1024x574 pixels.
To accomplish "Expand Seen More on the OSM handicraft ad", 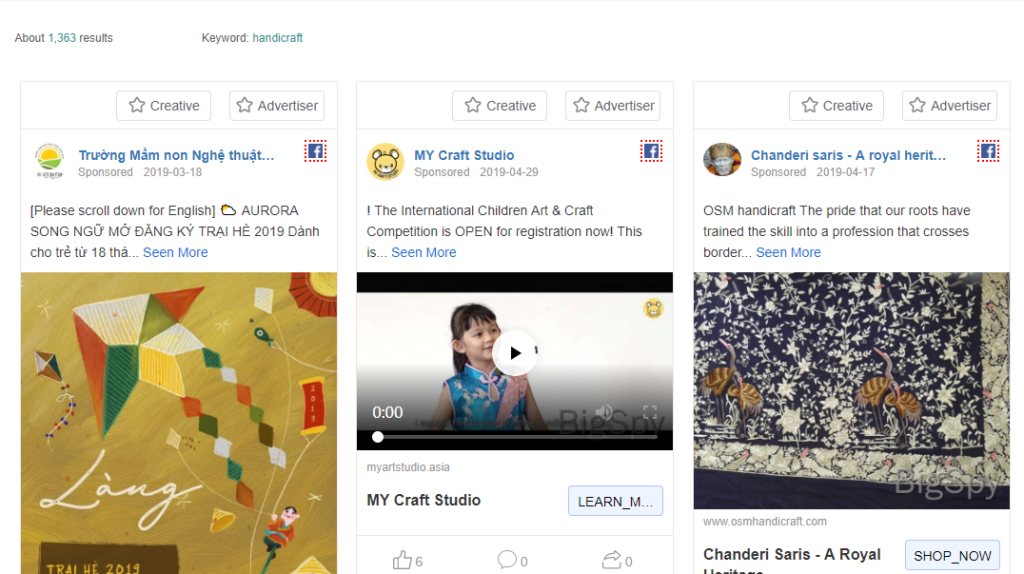I will pyautogui.click(x=788, y=252).
